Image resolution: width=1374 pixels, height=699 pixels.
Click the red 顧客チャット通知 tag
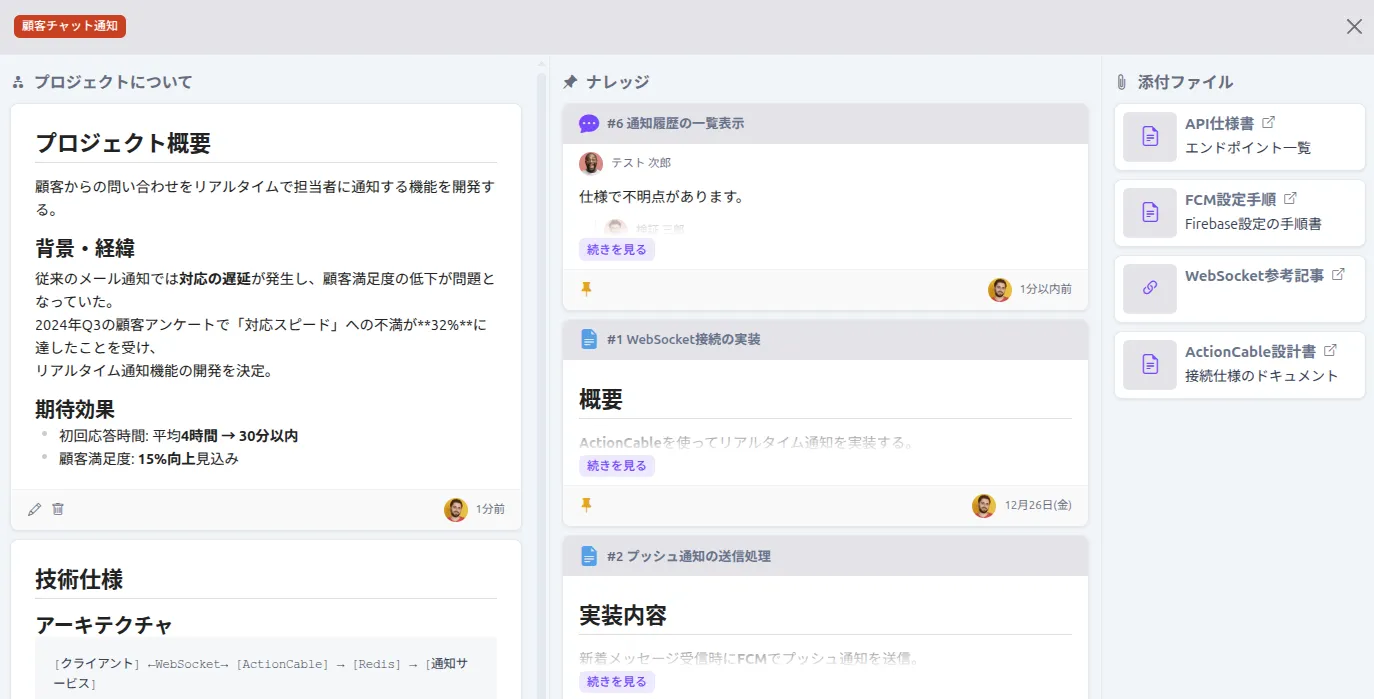[x=69, y=27]
